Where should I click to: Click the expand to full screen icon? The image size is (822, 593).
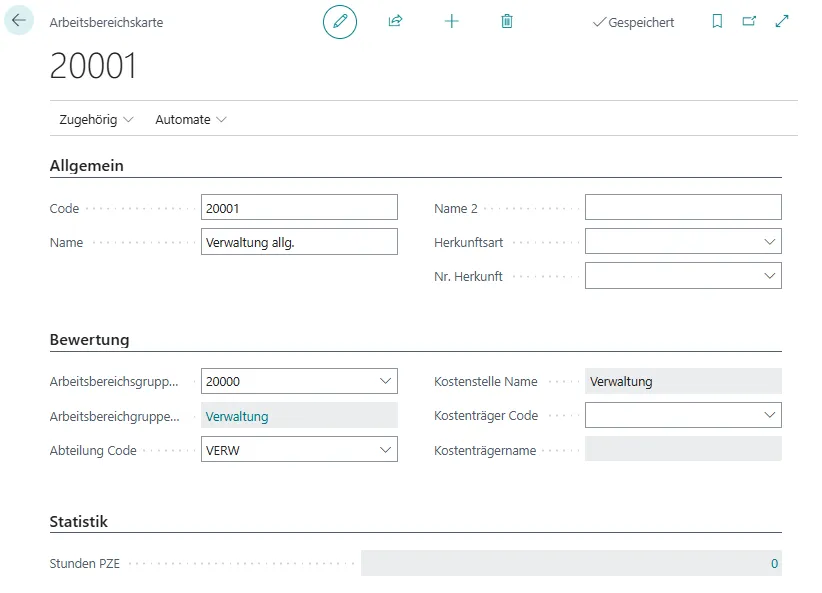(782, 21)
